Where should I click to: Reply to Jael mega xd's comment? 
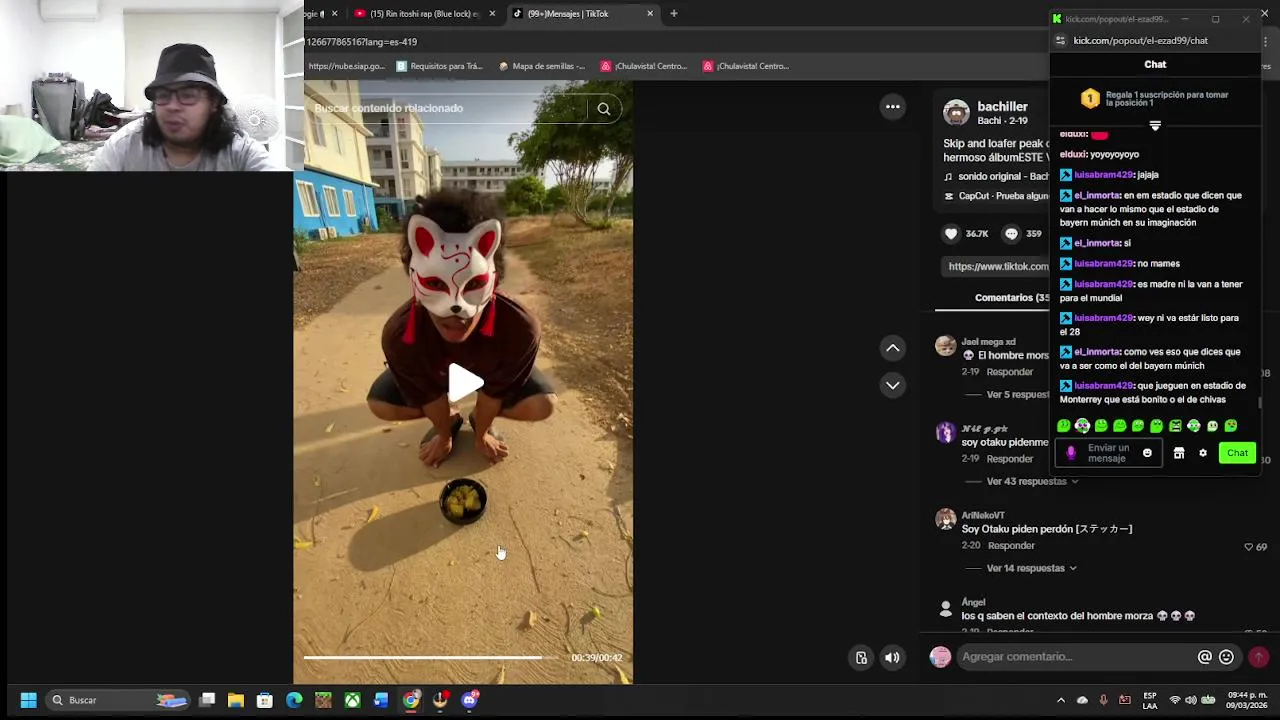pos(1009,372)
